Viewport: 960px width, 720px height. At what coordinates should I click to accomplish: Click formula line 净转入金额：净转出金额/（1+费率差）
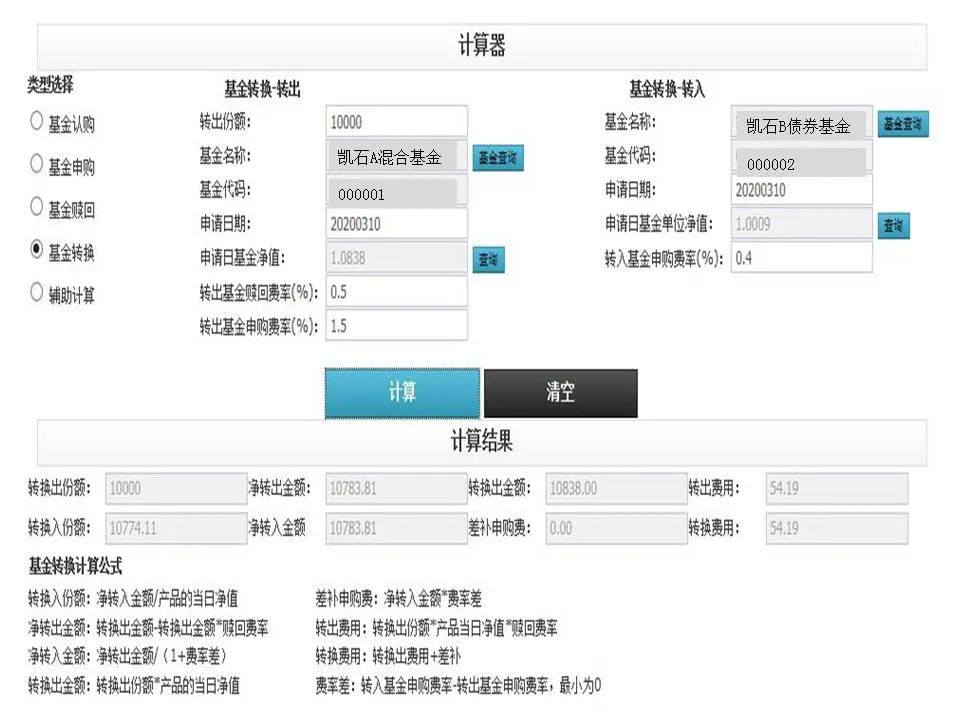tap(128, 656)
